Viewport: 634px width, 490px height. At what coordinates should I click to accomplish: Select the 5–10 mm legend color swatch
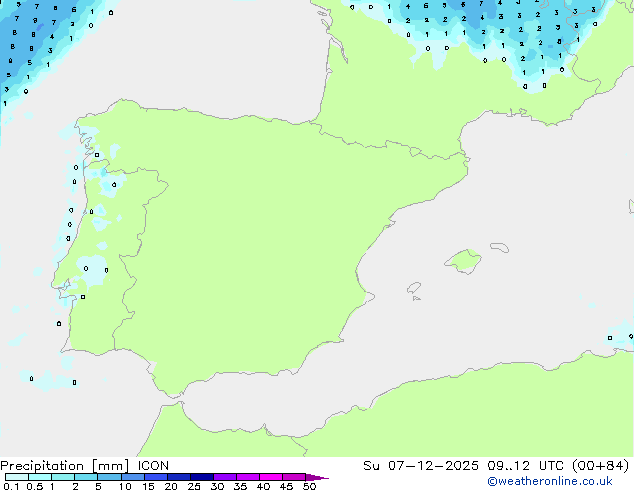(x=109, y=477)
